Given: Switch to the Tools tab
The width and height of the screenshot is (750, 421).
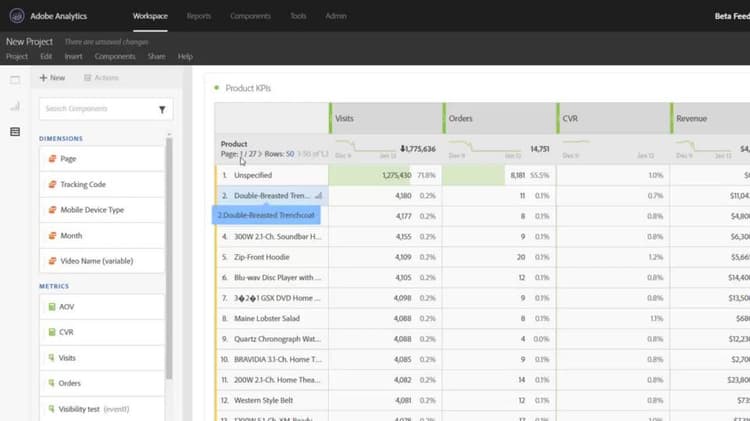Looking at the screenshot, I should (x=298, y=16).
